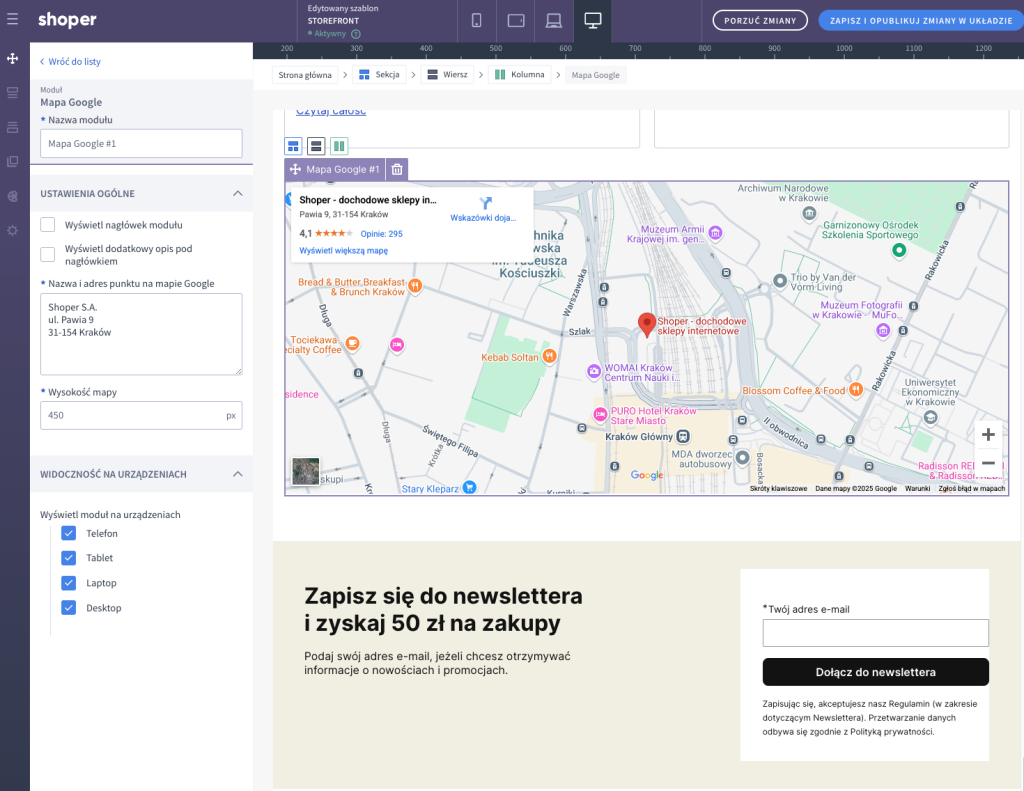Switch map to satellite view thumbnail
This screenshot has width=1024, height=791.
pyautogui.click(x=306, y=471)
